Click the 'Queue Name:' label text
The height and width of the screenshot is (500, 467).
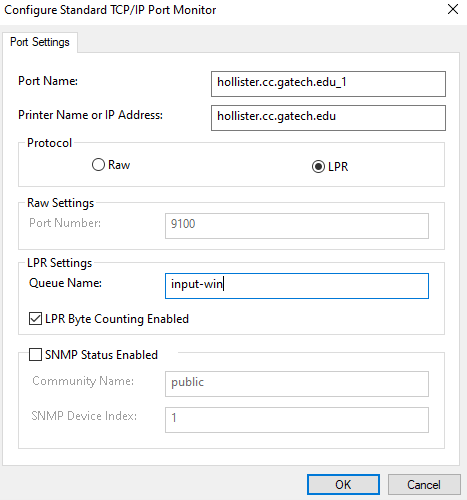tap(65, 283)
